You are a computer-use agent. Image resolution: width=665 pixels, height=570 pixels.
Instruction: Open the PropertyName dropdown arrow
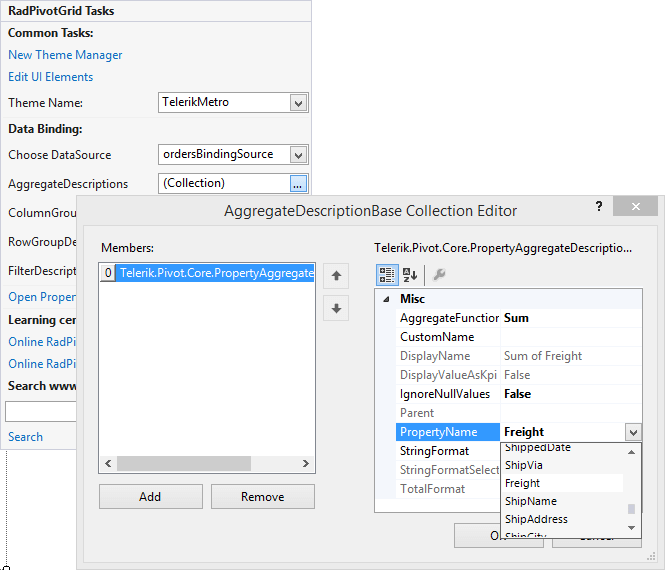point(633,433)
